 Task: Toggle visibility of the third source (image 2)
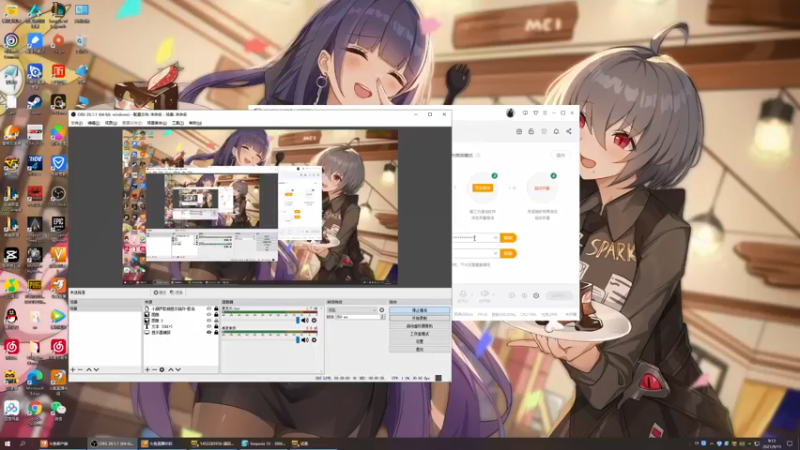click(x=209, y=320)
